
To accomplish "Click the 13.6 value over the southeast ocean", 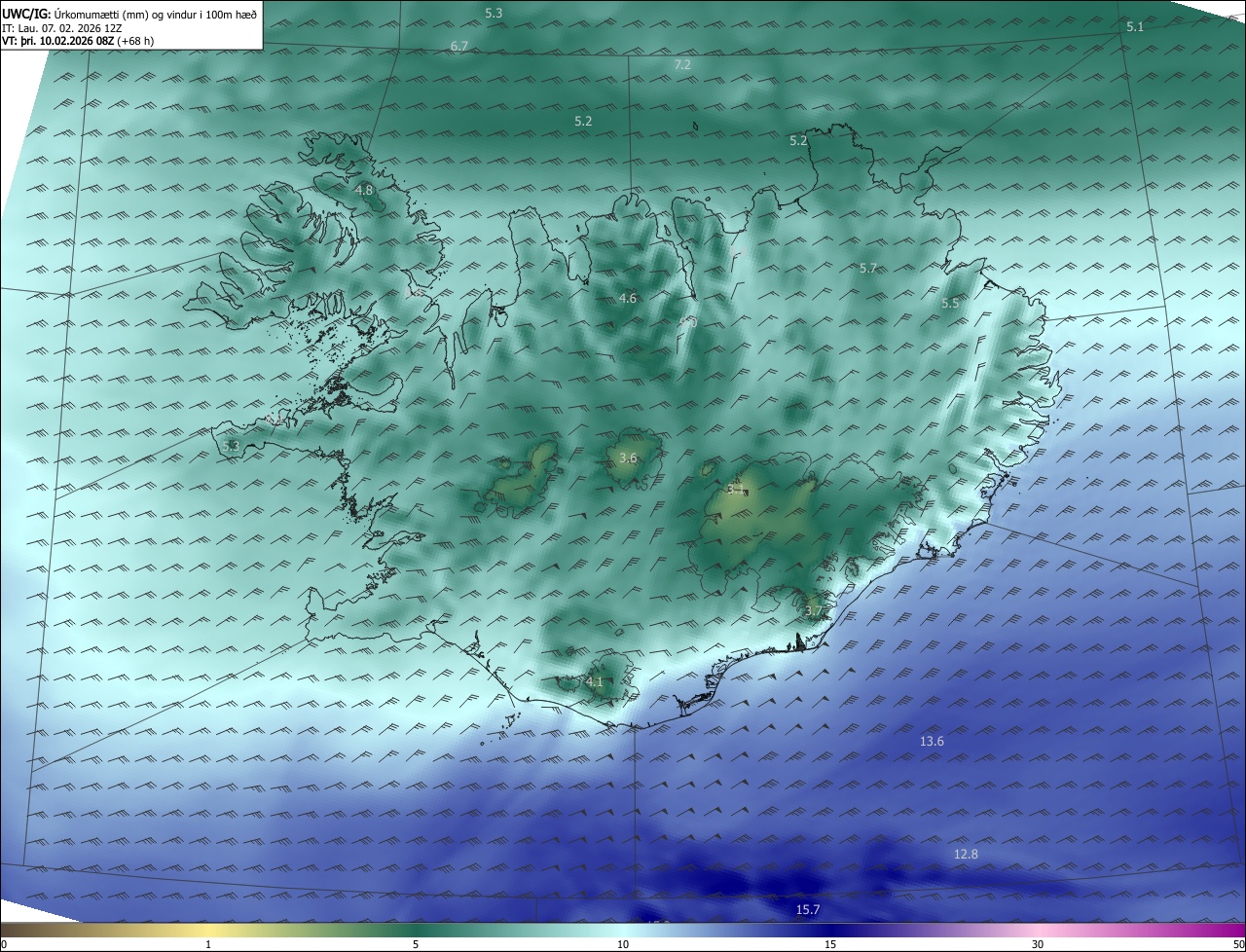I will click(x=932, y=741).
